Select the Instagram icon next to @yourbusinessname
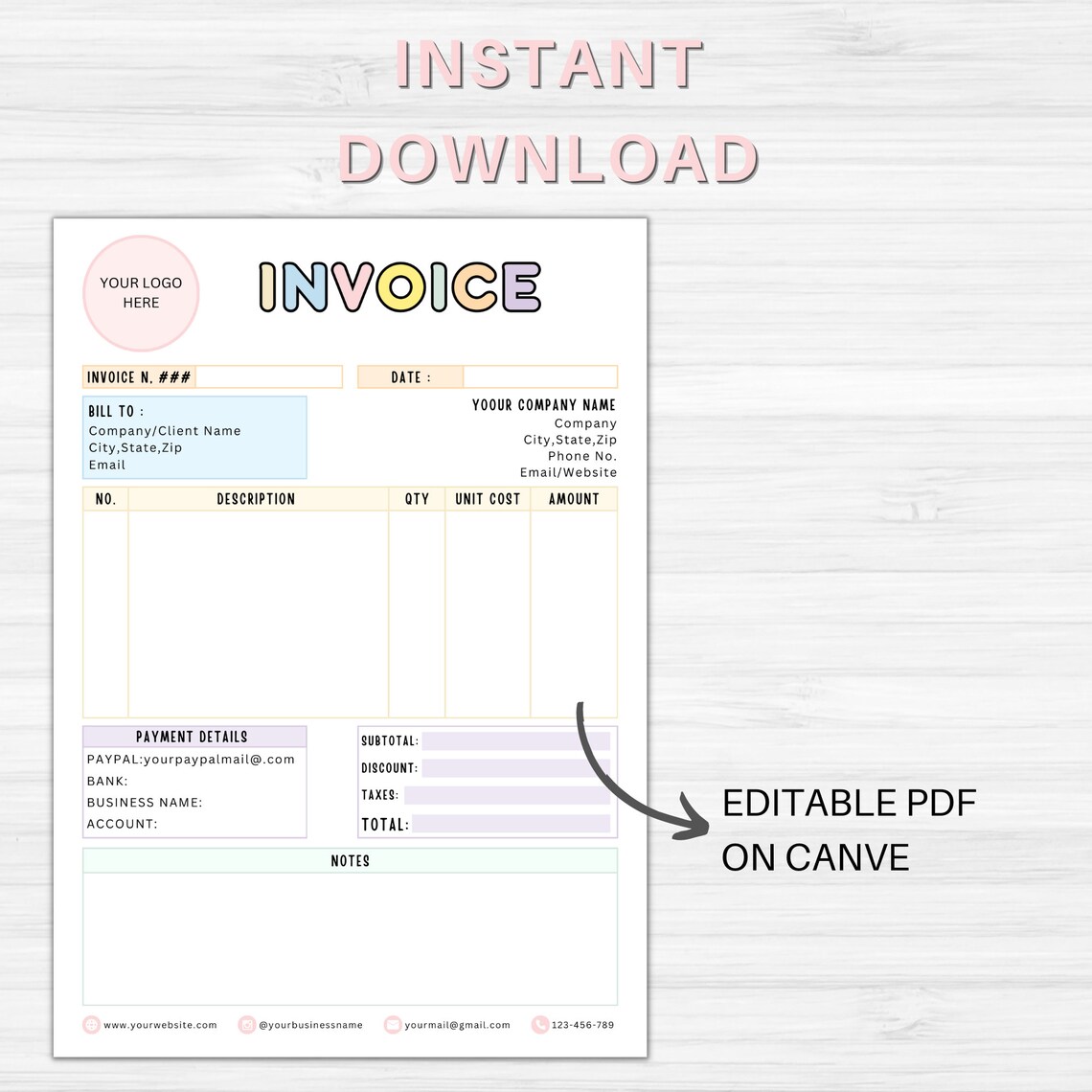This screenshot has height=1092, width=1092. click(x=245, y=1024)
